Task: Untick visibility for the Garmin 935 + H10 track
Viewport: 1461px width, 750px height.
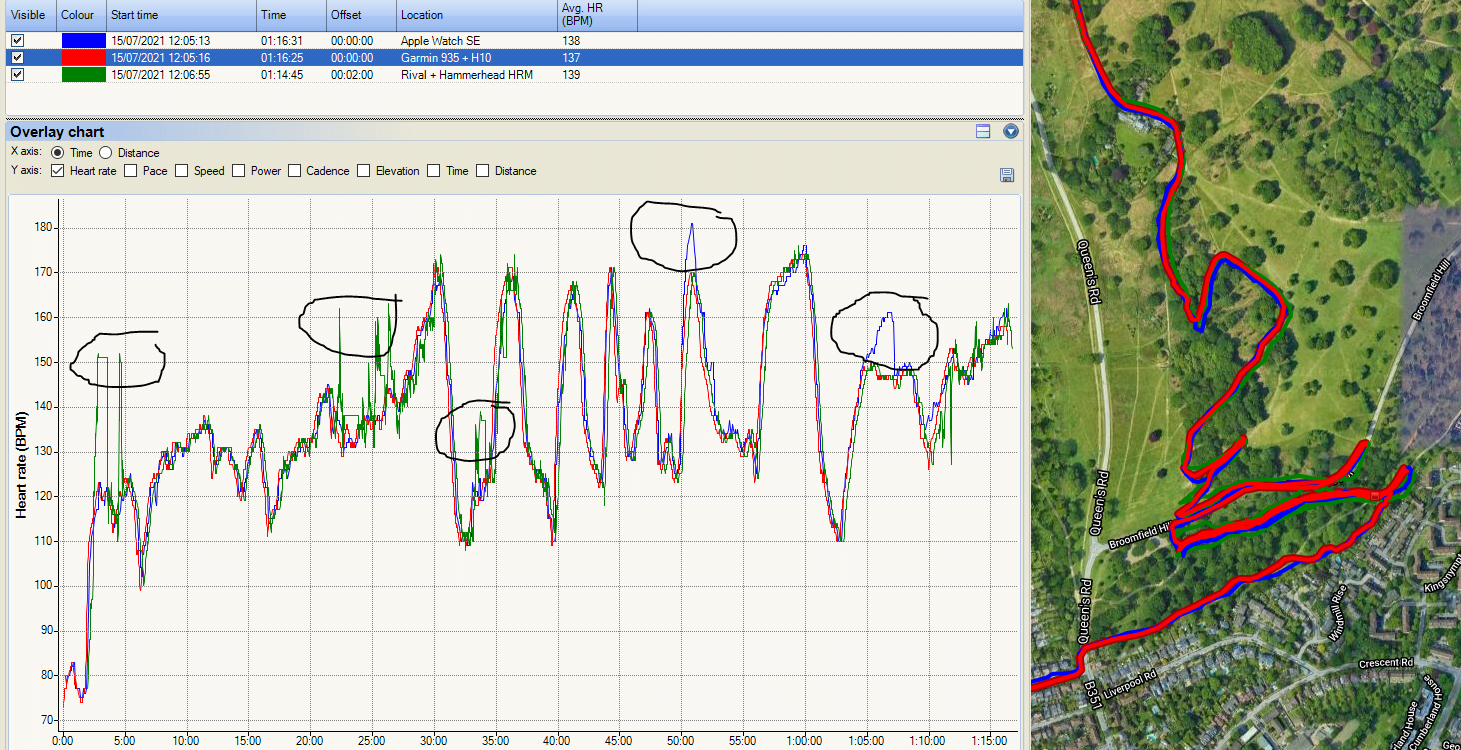Action: click(x=17, y=58)
